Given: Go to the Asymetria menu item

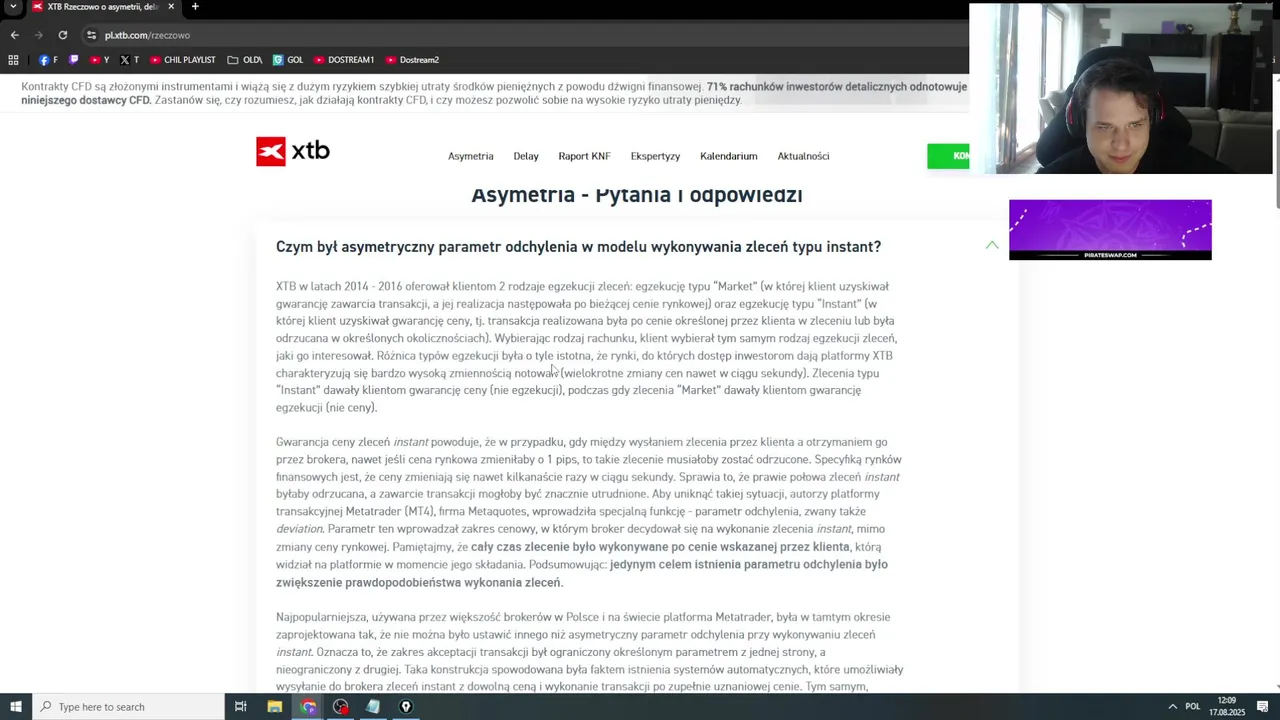Looking at the screenshot, I should click(470, 156).
